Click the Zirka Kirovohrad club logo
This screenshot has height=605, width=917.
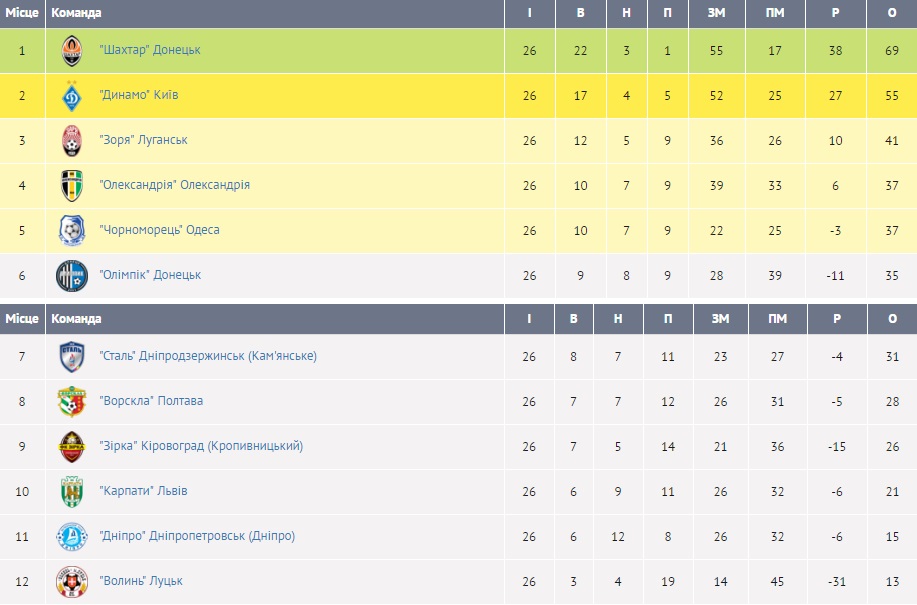click(71, 446)
